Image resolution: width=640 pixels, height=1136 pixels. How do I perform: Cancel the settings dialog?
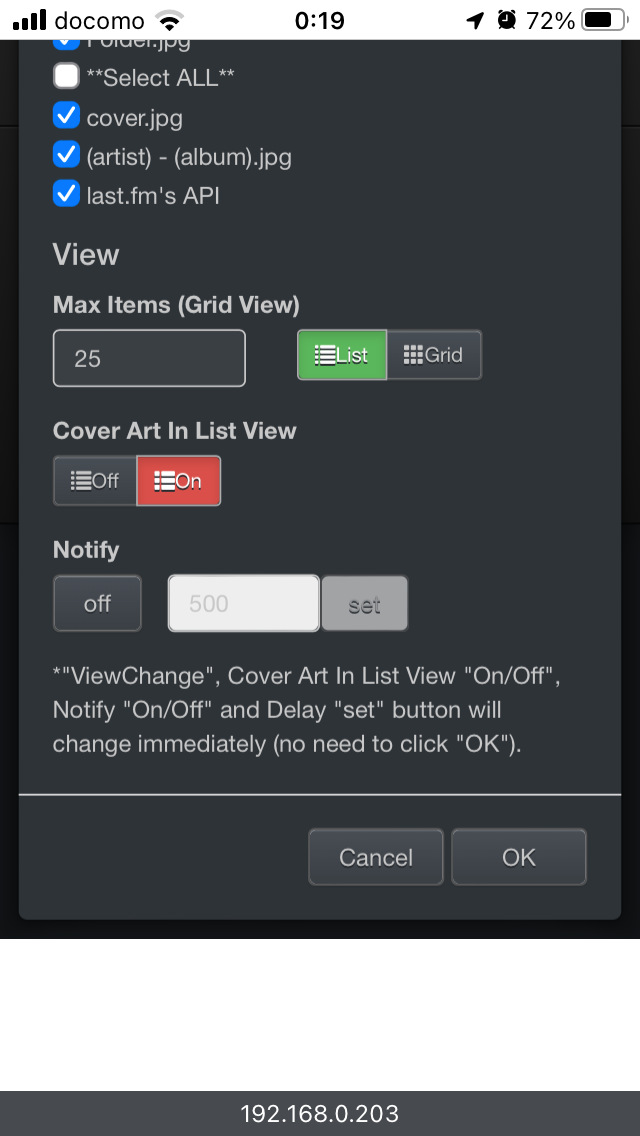(376, 857)
